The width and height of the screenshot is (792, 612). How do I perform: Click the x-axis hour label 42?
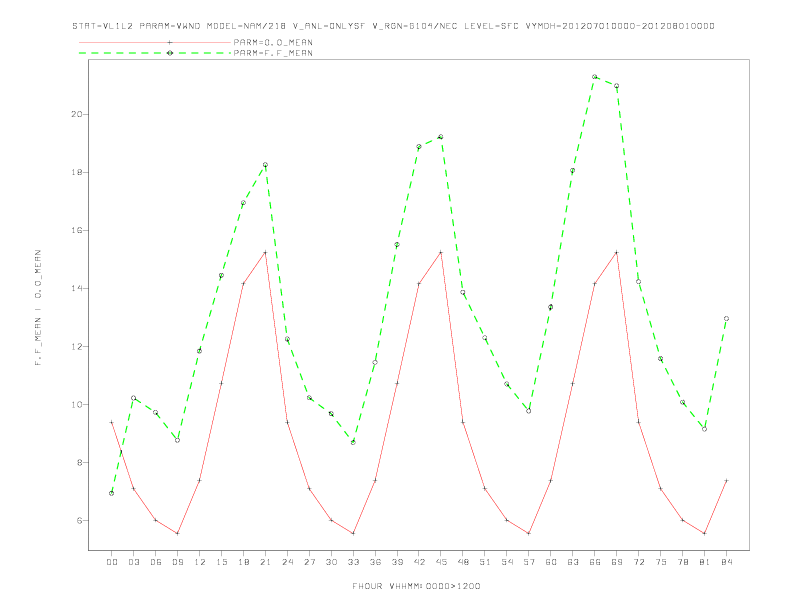click(x=419, y=562)
